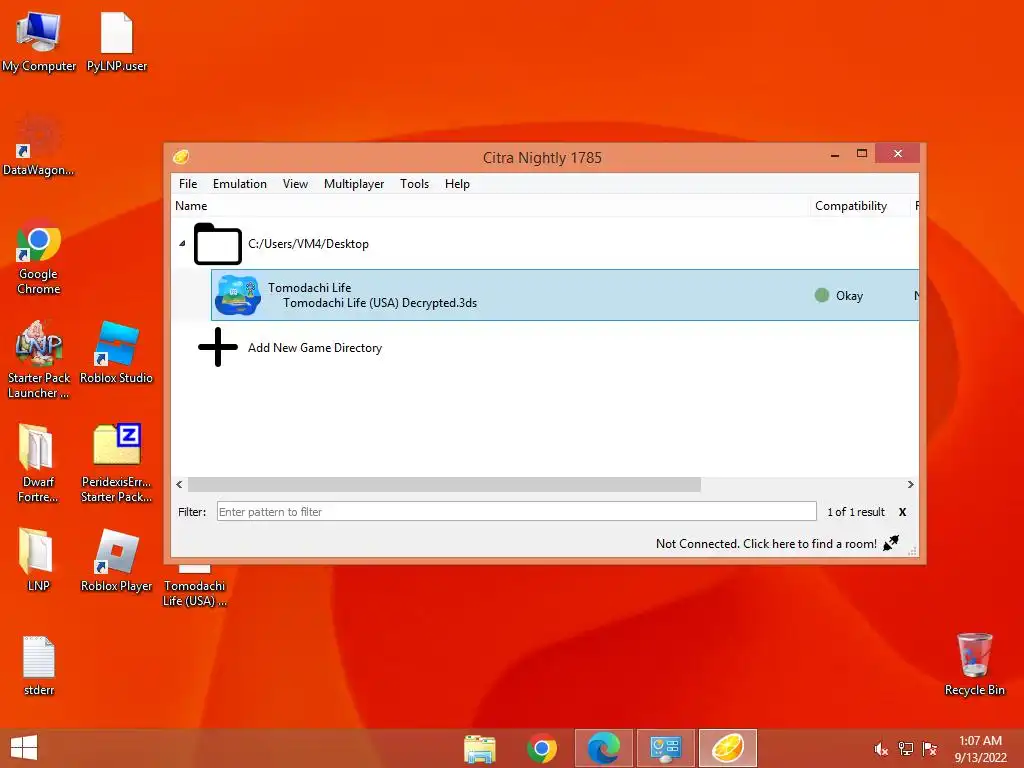This screenshot has height=768, width=1024.
Task: Click the muted volume tray icon
Action: [x=881, y=749]
